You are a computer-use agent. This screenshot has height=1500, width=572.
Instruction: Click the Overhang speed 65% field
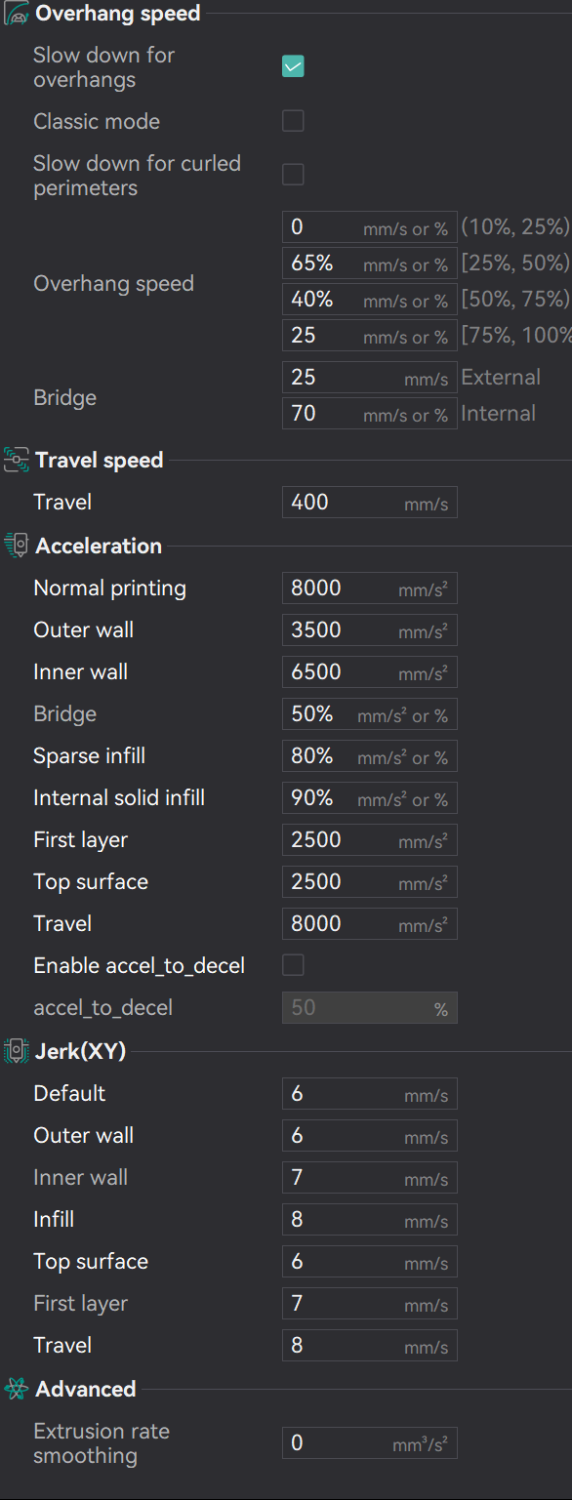(x=370, y=263)
